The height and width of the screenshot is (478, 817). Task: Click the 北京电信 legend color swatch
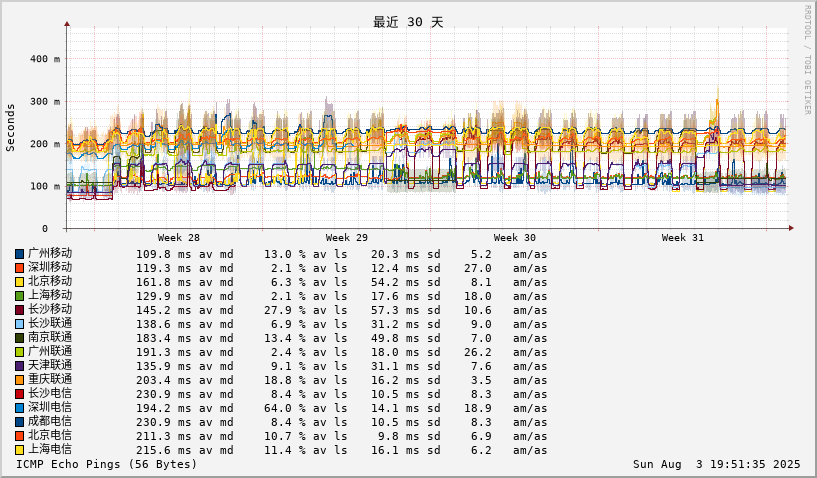pyautogui.click(x=19, y=436)
